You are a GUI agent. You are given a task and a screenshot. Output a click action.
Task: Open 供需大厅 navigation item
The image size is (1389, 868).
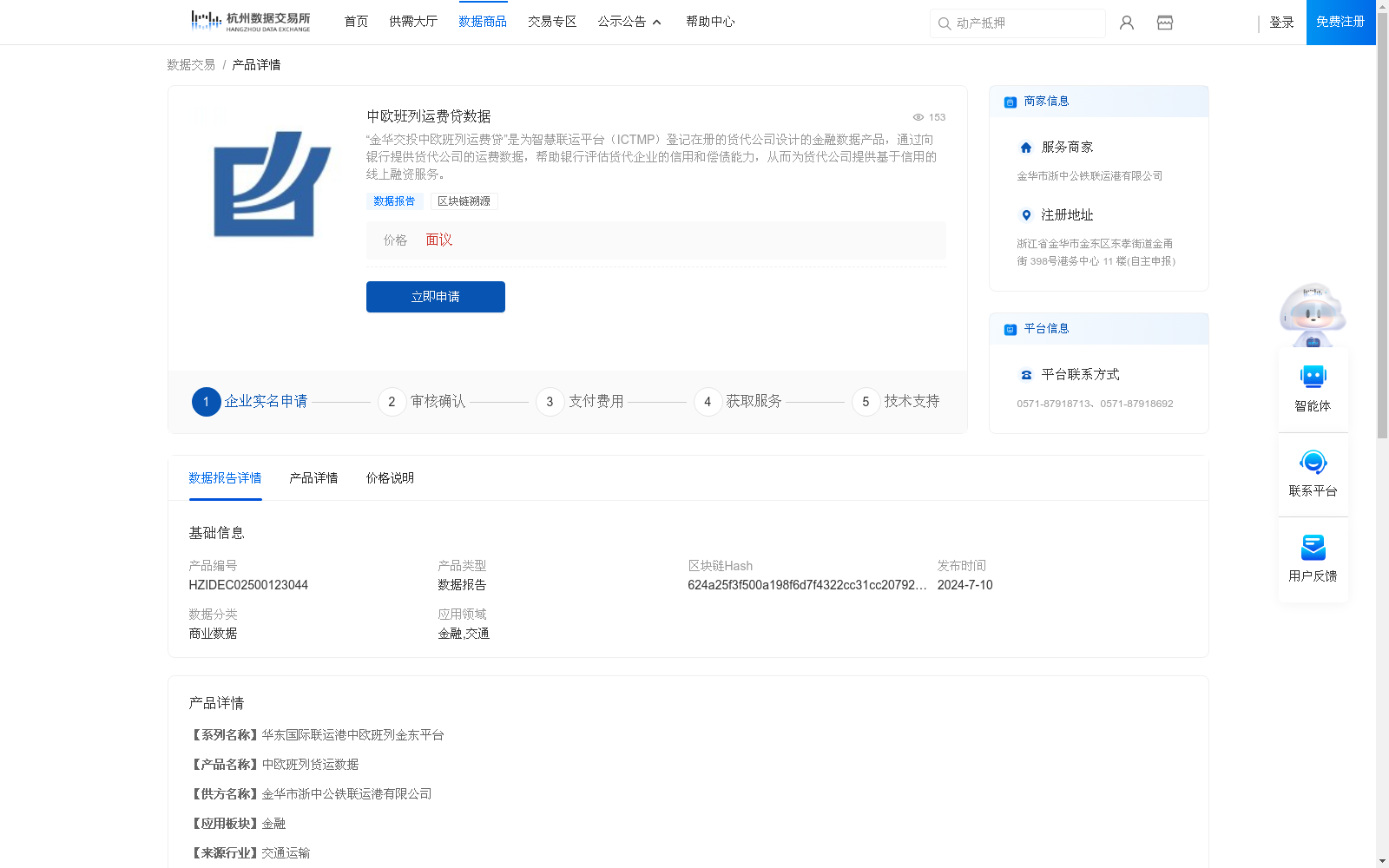(413, 22)
